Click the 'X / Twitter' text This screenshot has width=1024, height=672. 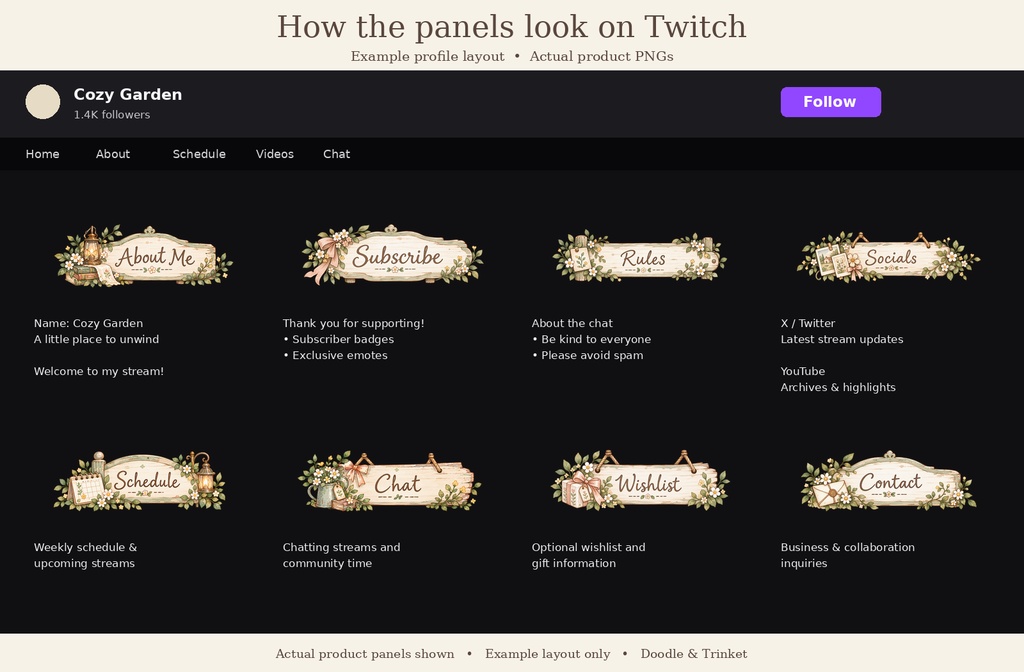click(x=808, y=323)
